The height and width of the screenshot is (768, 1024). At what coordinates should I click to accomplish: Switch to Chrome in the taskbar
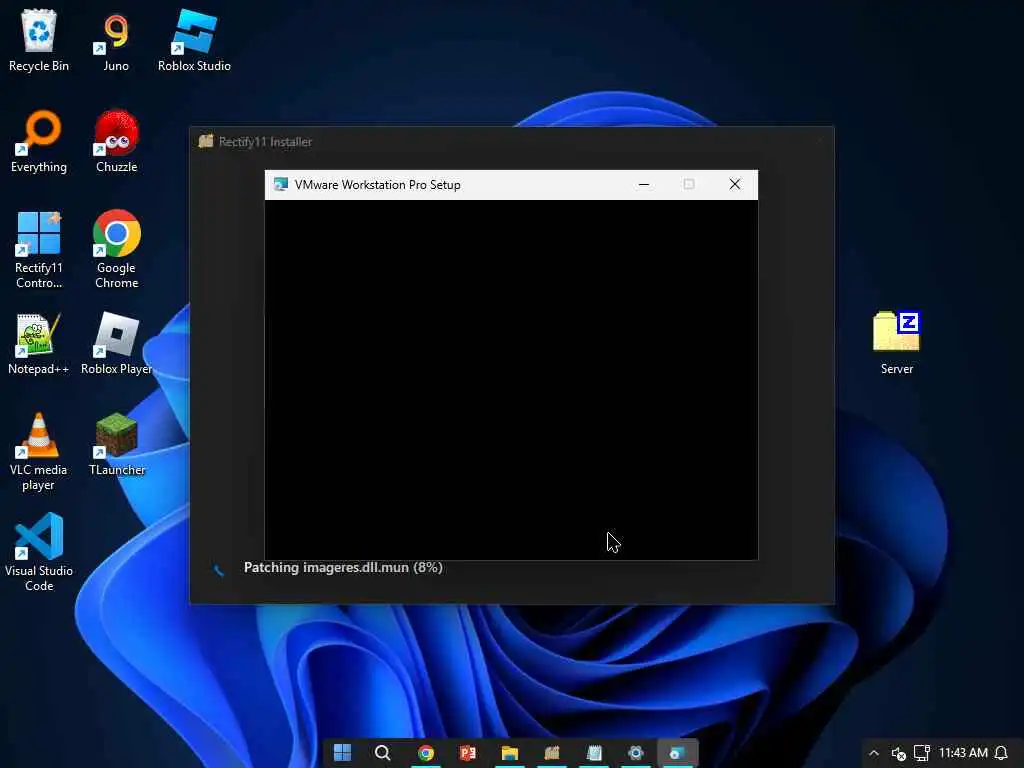[x=426, y=753]
